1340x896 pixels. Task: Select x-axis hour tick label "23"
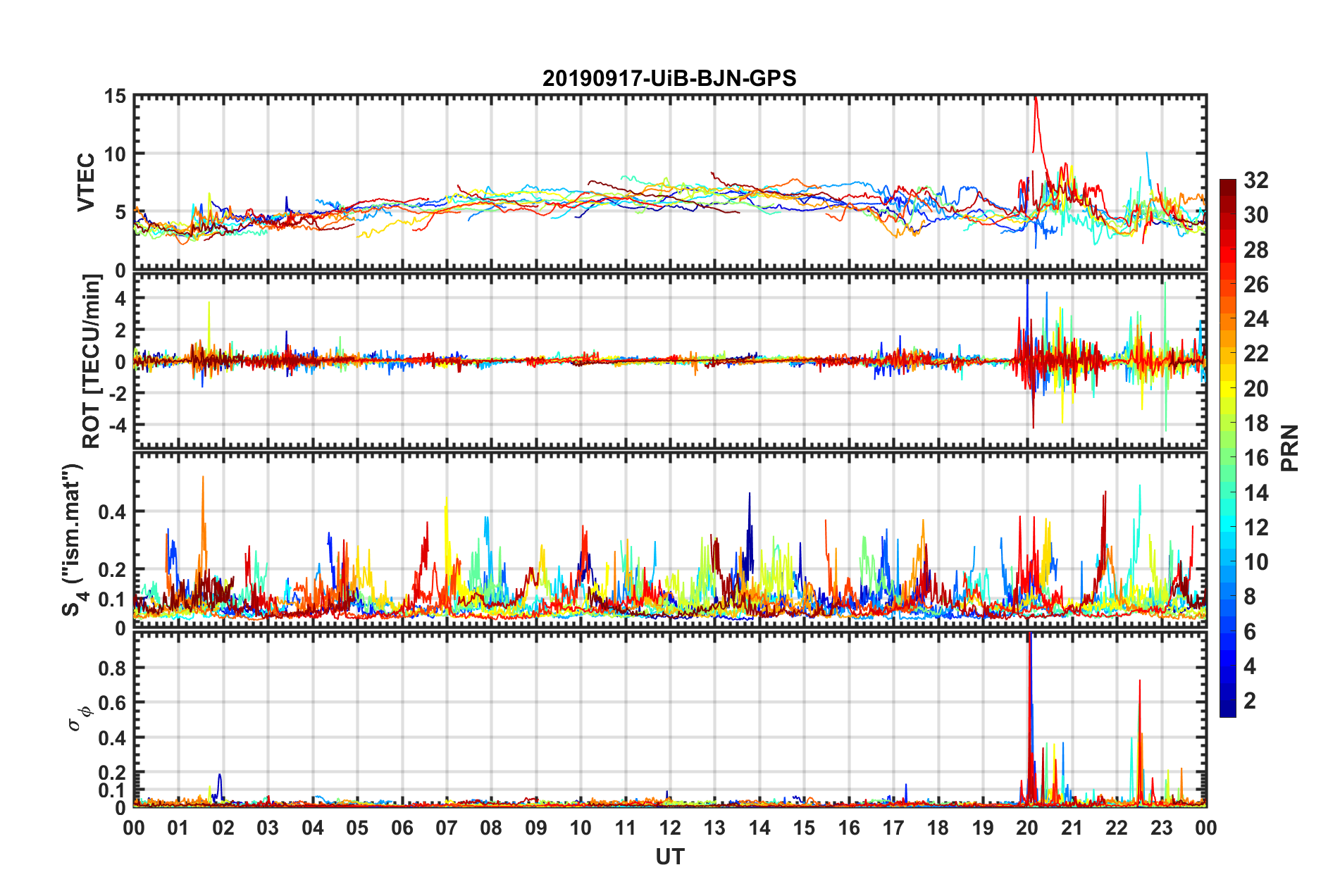[x=1162, y=828]
